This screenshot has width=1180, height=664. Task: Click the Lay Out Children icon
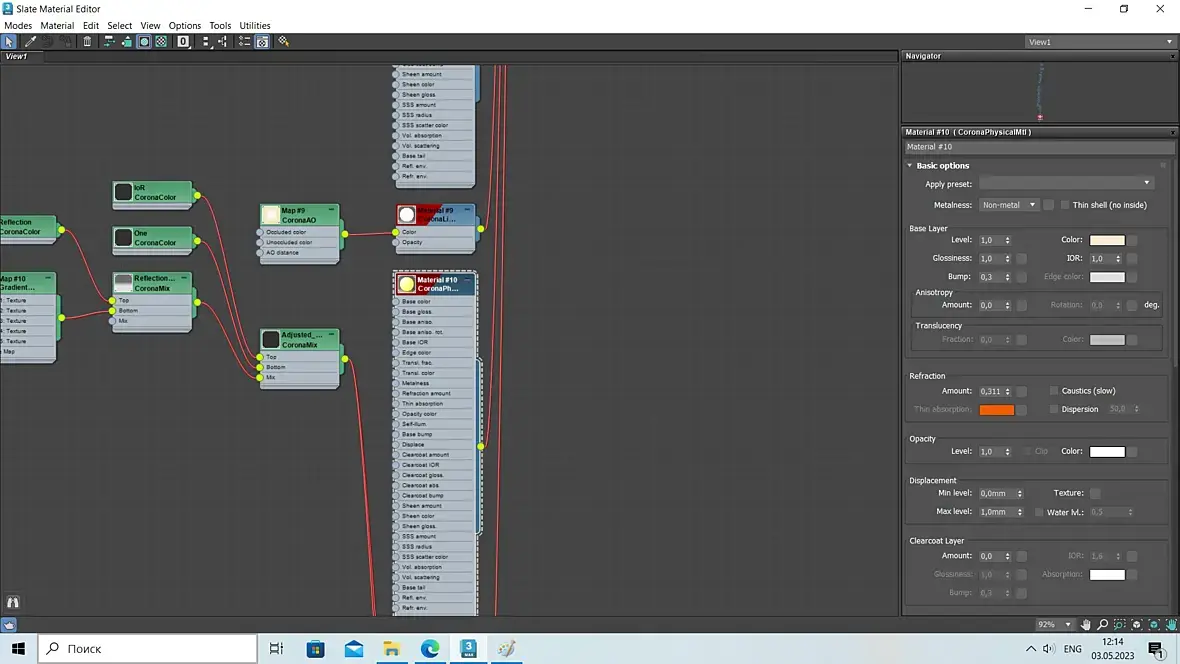pyautogui.click(x=223, y=42)
